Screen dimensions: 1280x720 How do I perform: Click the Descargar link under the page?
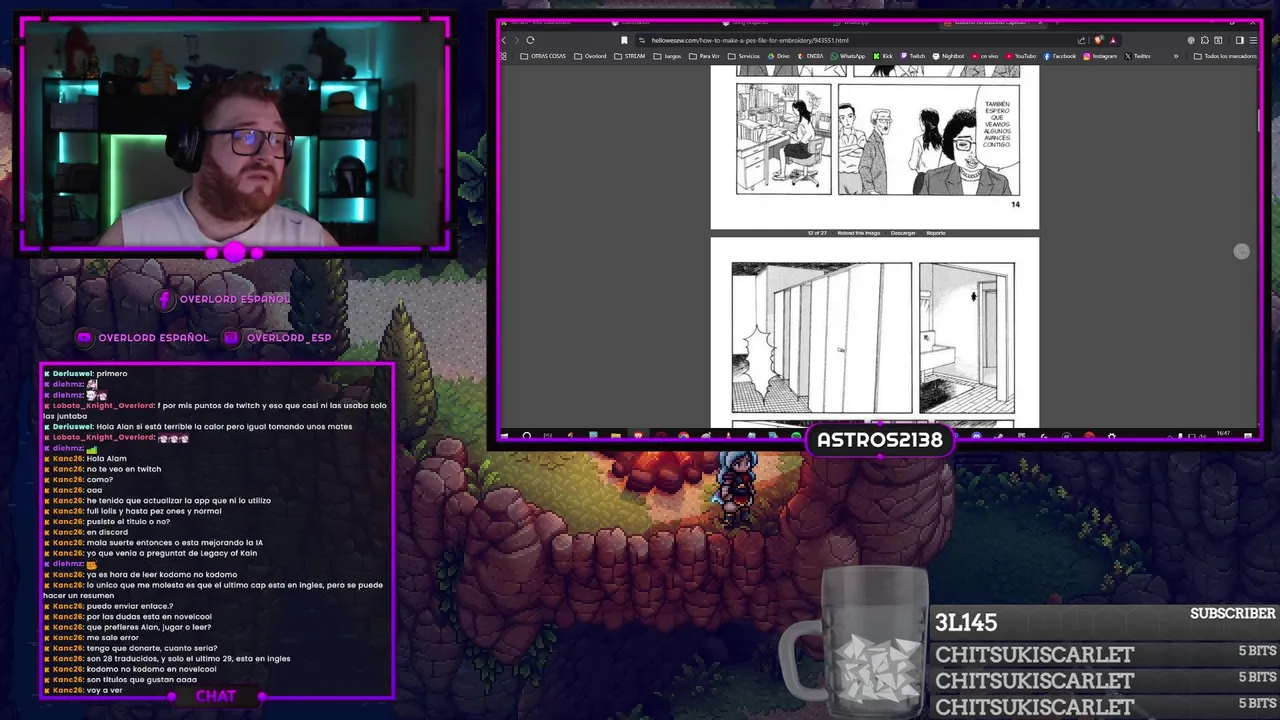tap(903, 233)
